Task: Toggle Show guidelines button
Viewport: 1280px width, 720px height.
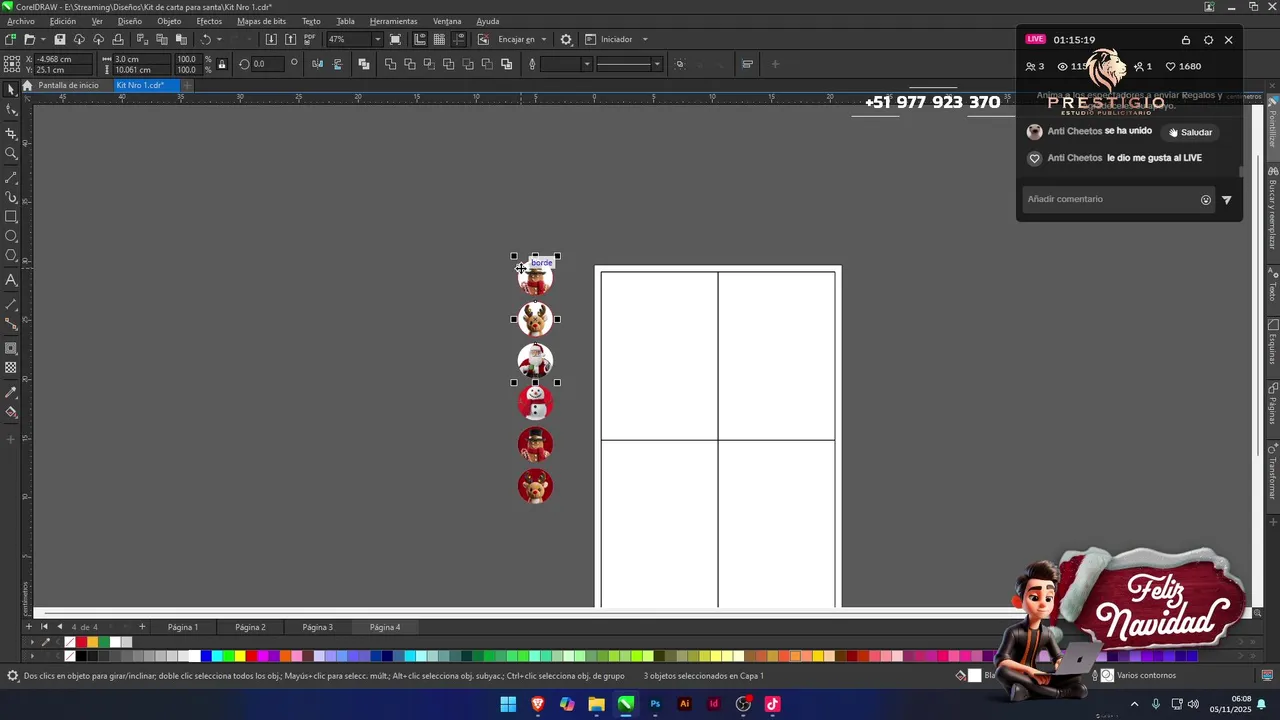Action: tap(458, 39)
